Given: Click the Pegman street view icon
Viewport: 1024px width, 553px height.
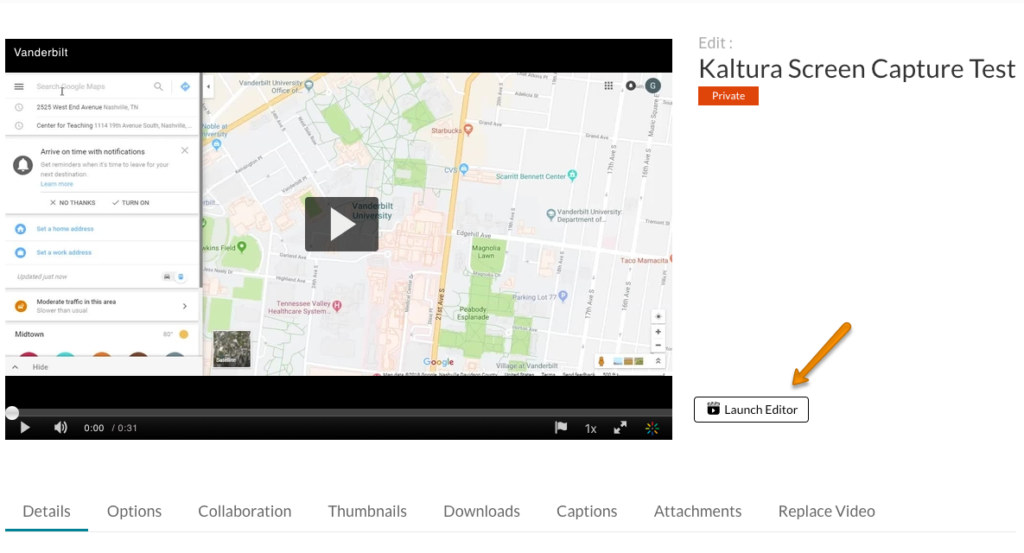Looking at the screenshot, I should [x=601, y=361].
